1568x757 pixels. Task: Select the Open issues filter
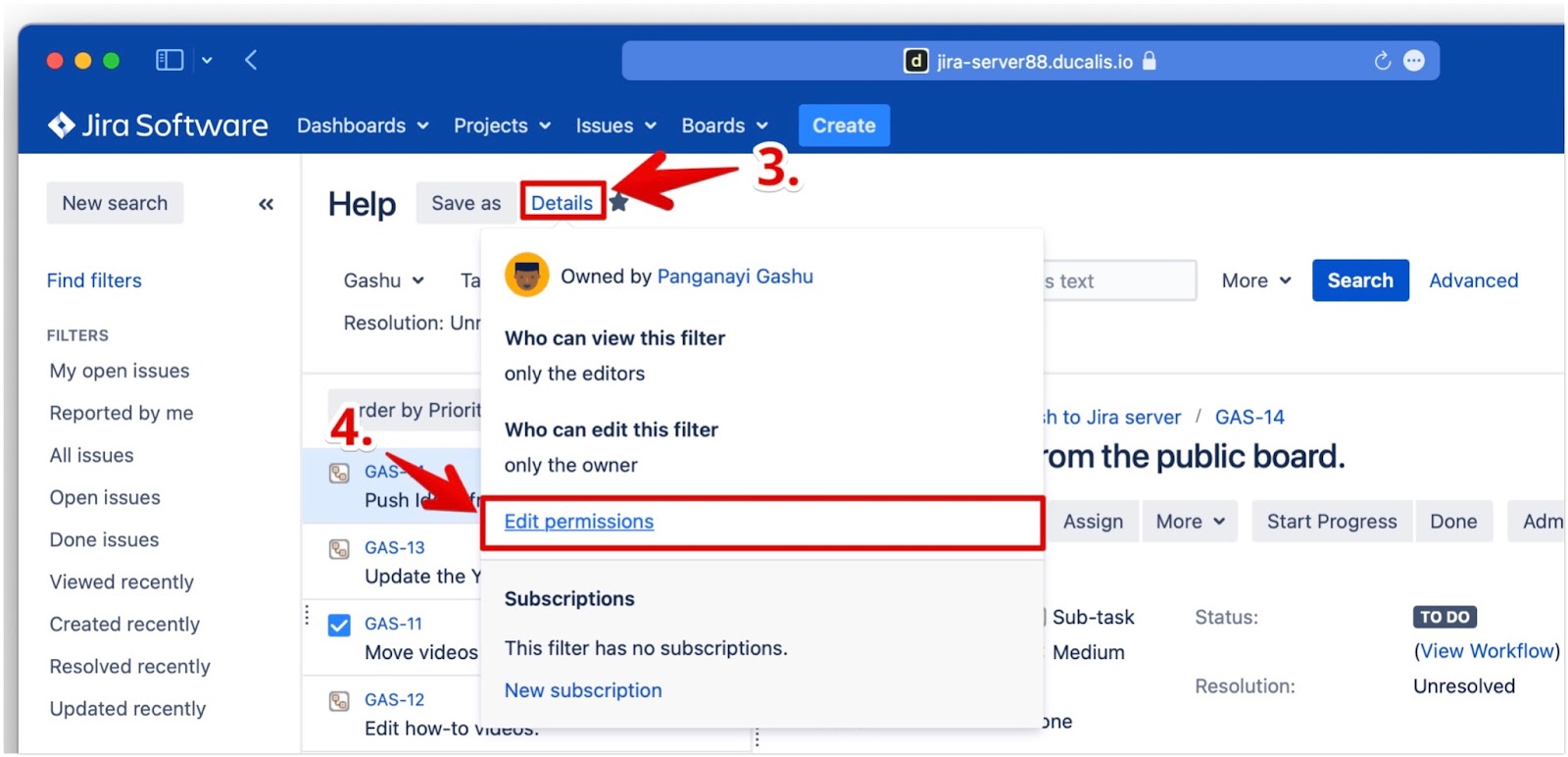(105, 497)
